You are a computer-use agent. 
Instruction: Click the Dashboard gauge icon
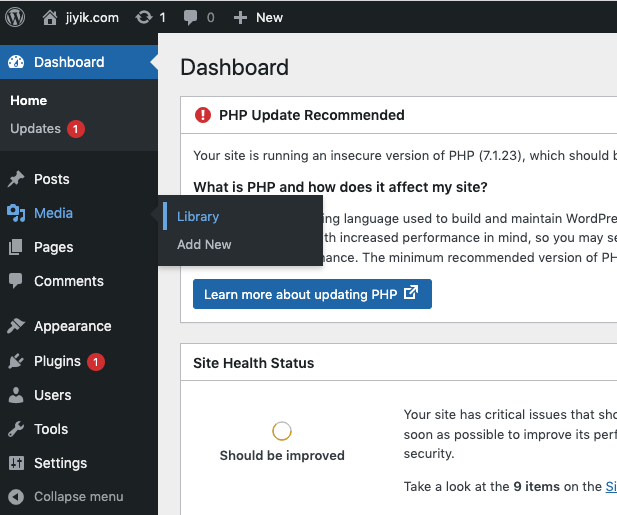(16, 62)
